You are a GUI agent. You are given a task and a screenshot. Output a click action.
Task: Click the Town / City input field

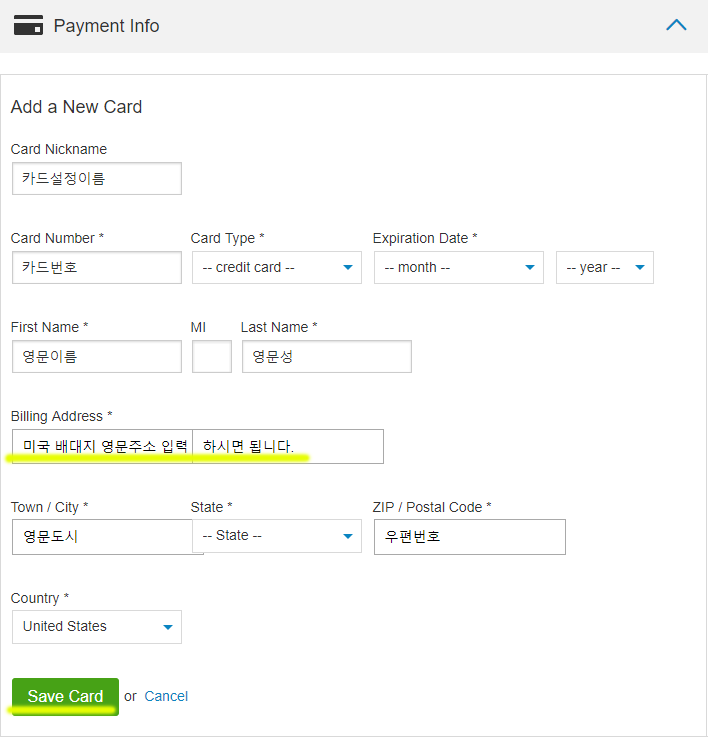point(102,537)
